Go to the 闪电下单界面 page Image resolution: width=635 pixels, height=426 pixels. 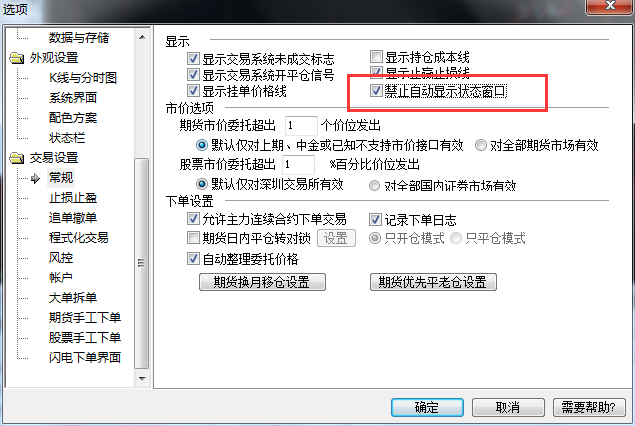[x=85, y=357]
